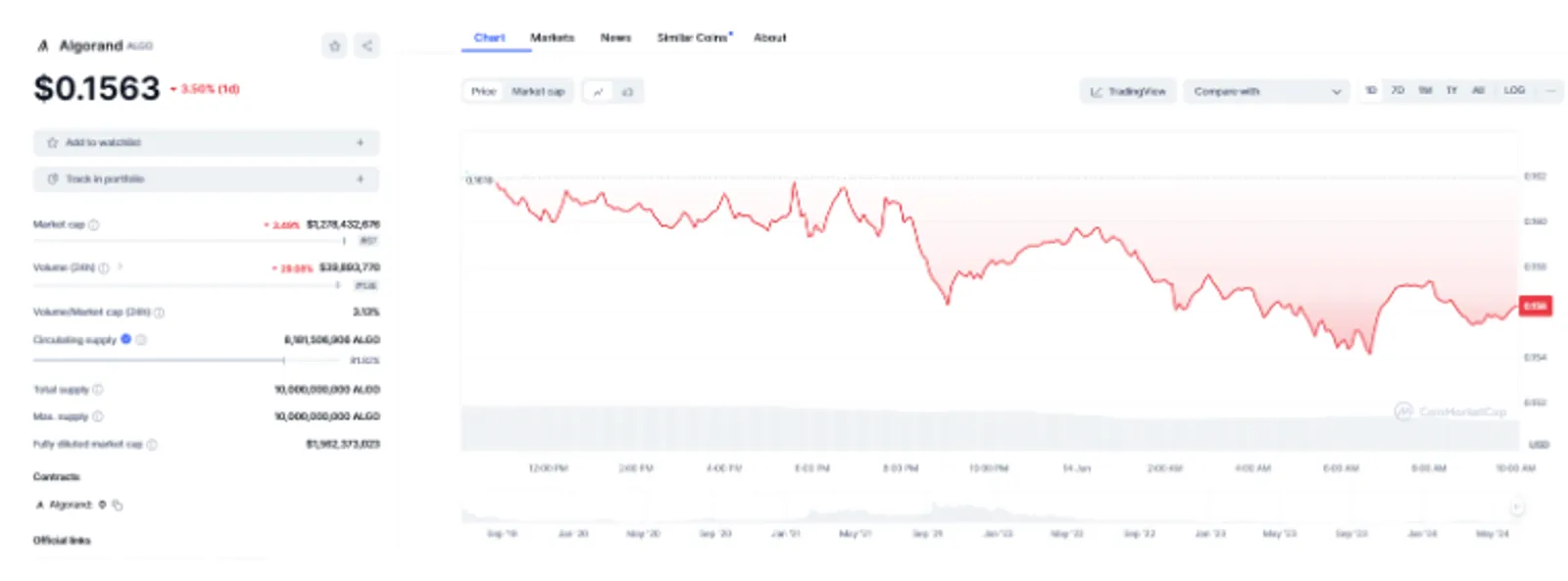Click the Fully diluted market cap info icon
The height and width of the screenshot is (581, 1568).
pyautogui.click(x=151, y=445)
